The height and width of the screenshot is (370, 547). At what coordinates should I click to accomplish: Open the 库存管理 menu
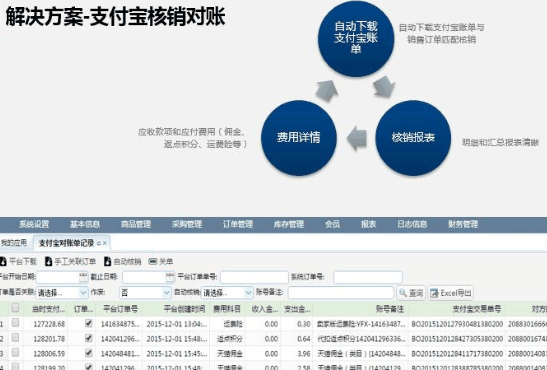(x=289, y=224)
